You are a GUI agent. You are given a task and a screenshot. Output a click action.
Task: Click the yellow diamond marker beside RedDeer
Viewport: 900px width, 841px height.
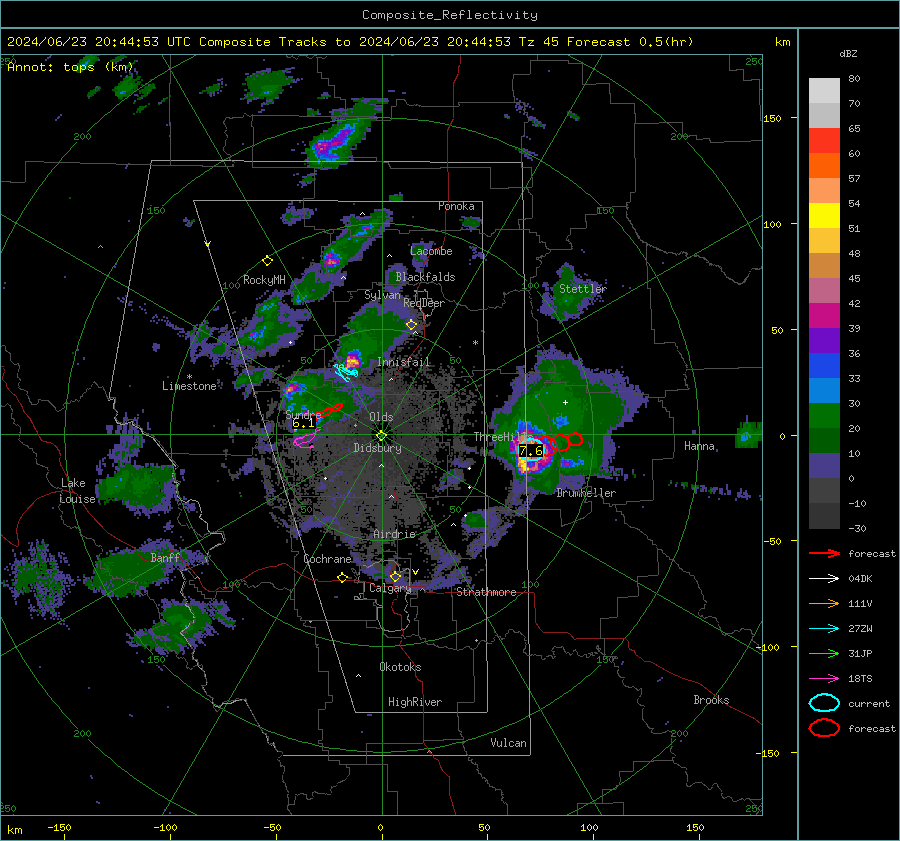(x=411, y=325)
